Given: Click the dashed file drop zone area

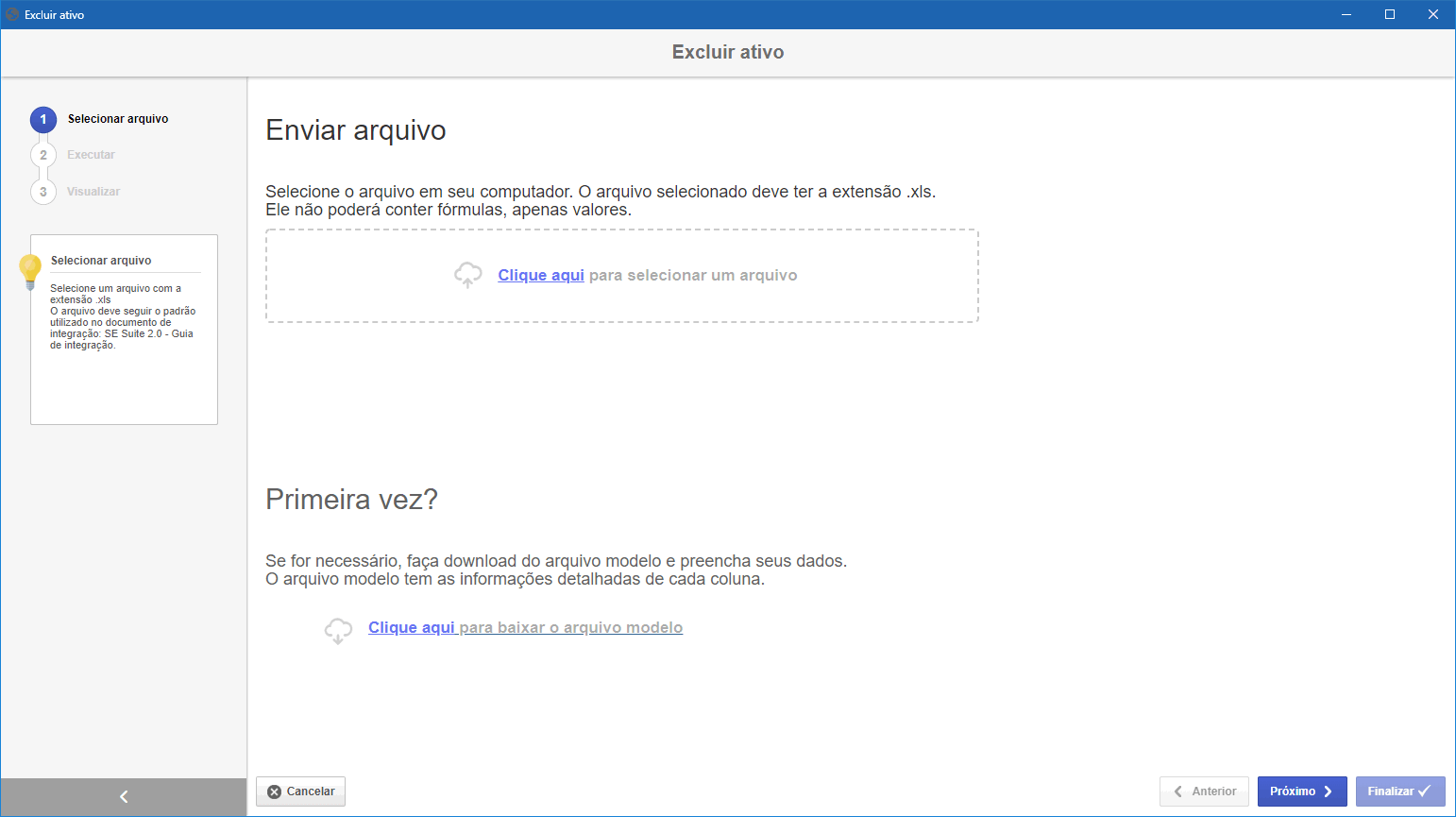Looking at the screenshot, I should point(622,276).
